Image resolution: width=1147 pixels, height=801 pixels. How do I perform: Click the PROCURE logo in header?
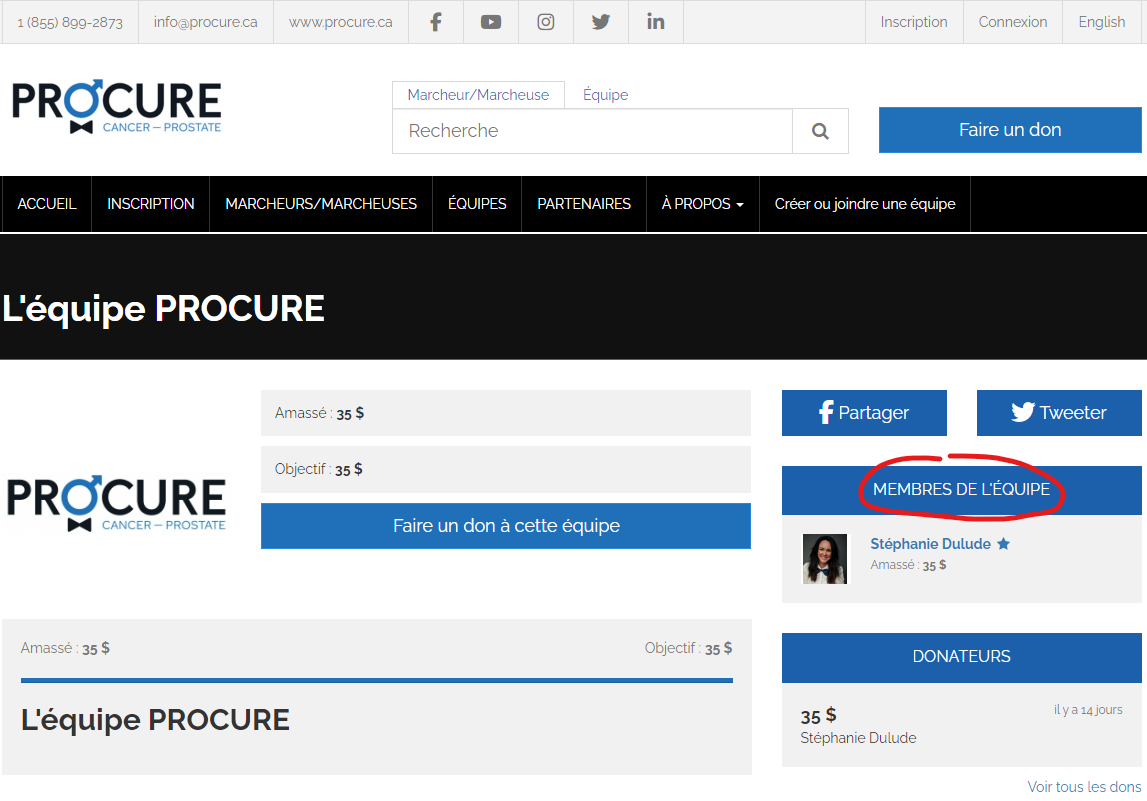tap(117, 107)
